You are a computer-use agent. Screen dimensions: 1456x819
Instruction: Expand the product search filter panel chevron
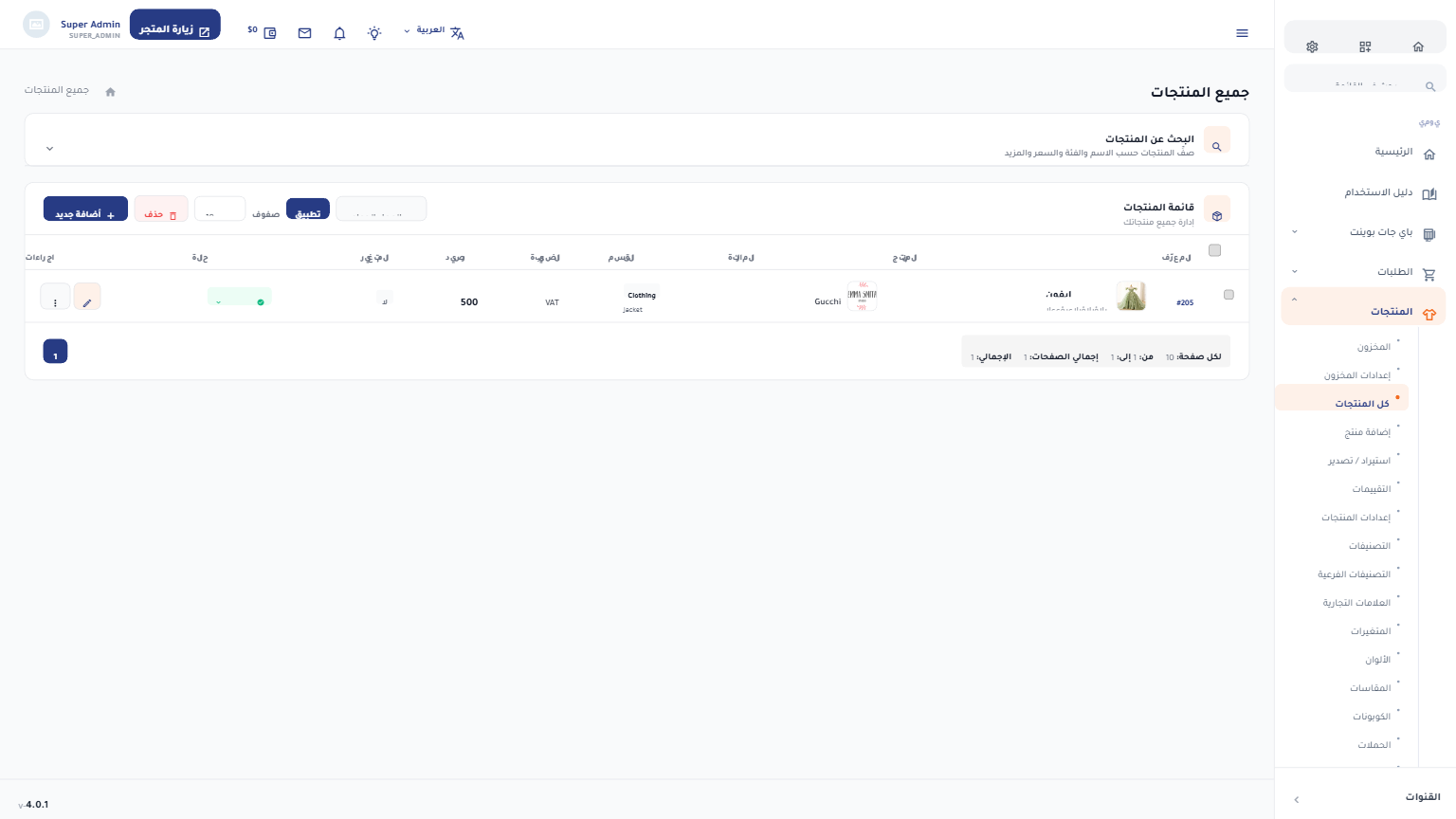point(50,149)
